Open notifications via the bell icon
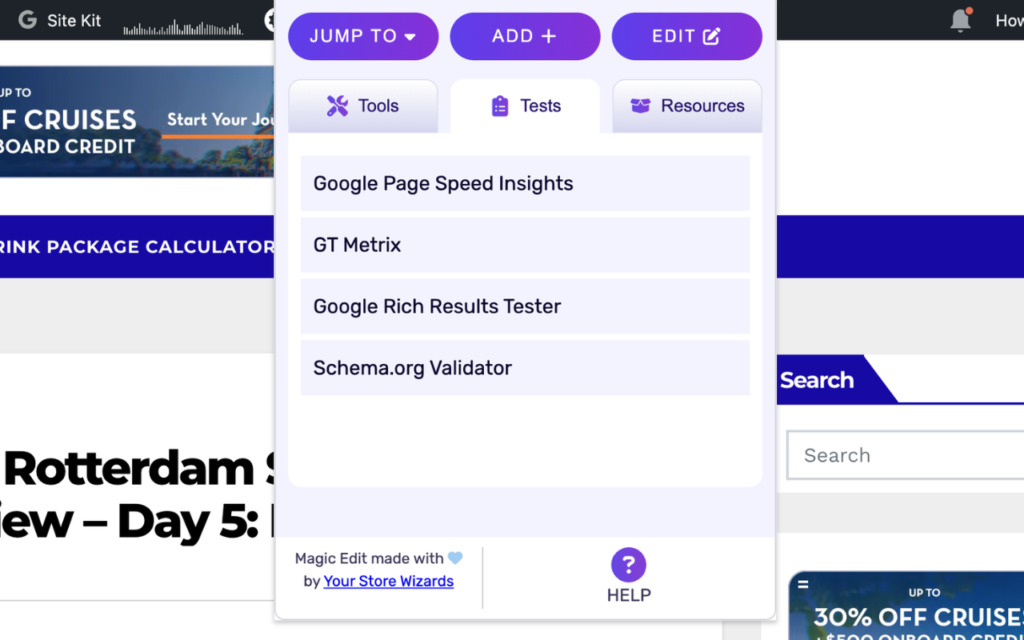 point(959,19)
